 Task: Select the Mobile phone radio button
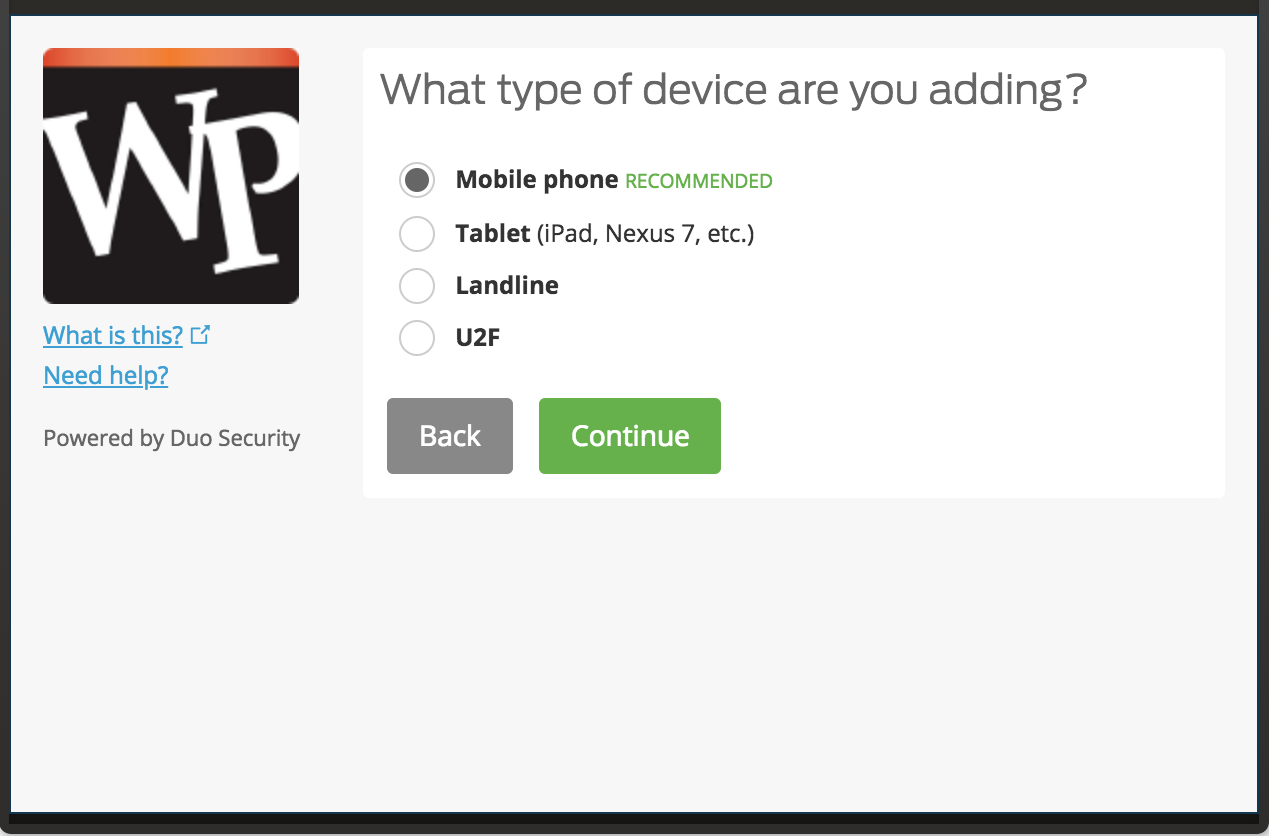[416, 180]
